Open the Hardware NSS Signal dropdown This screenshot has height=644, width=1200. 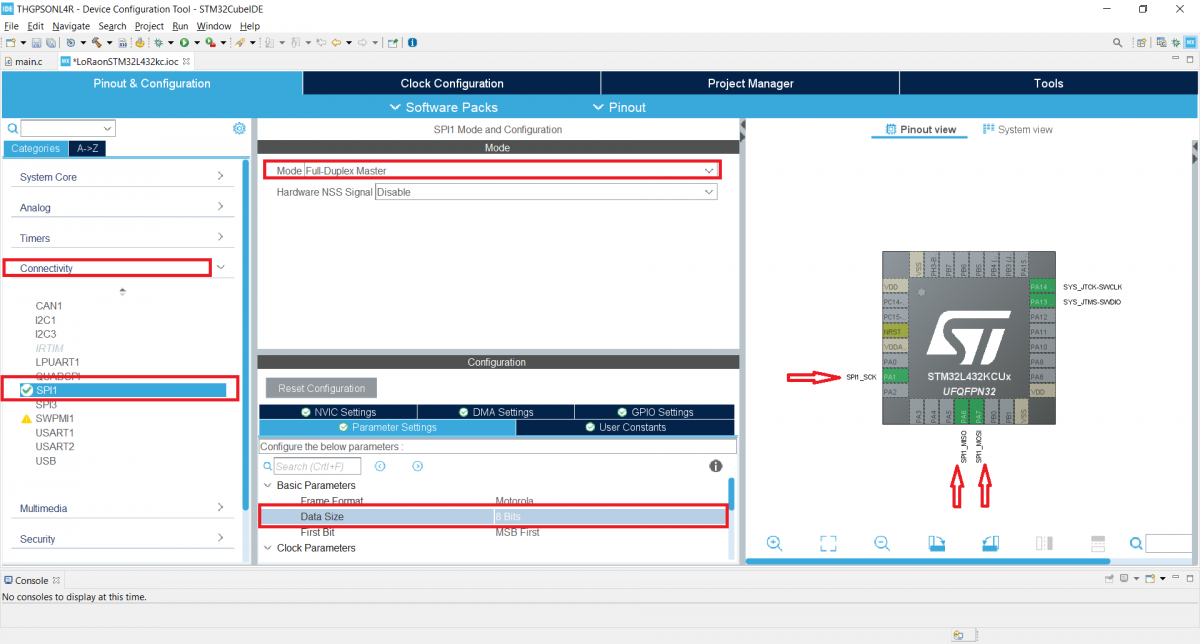point(545,192)
